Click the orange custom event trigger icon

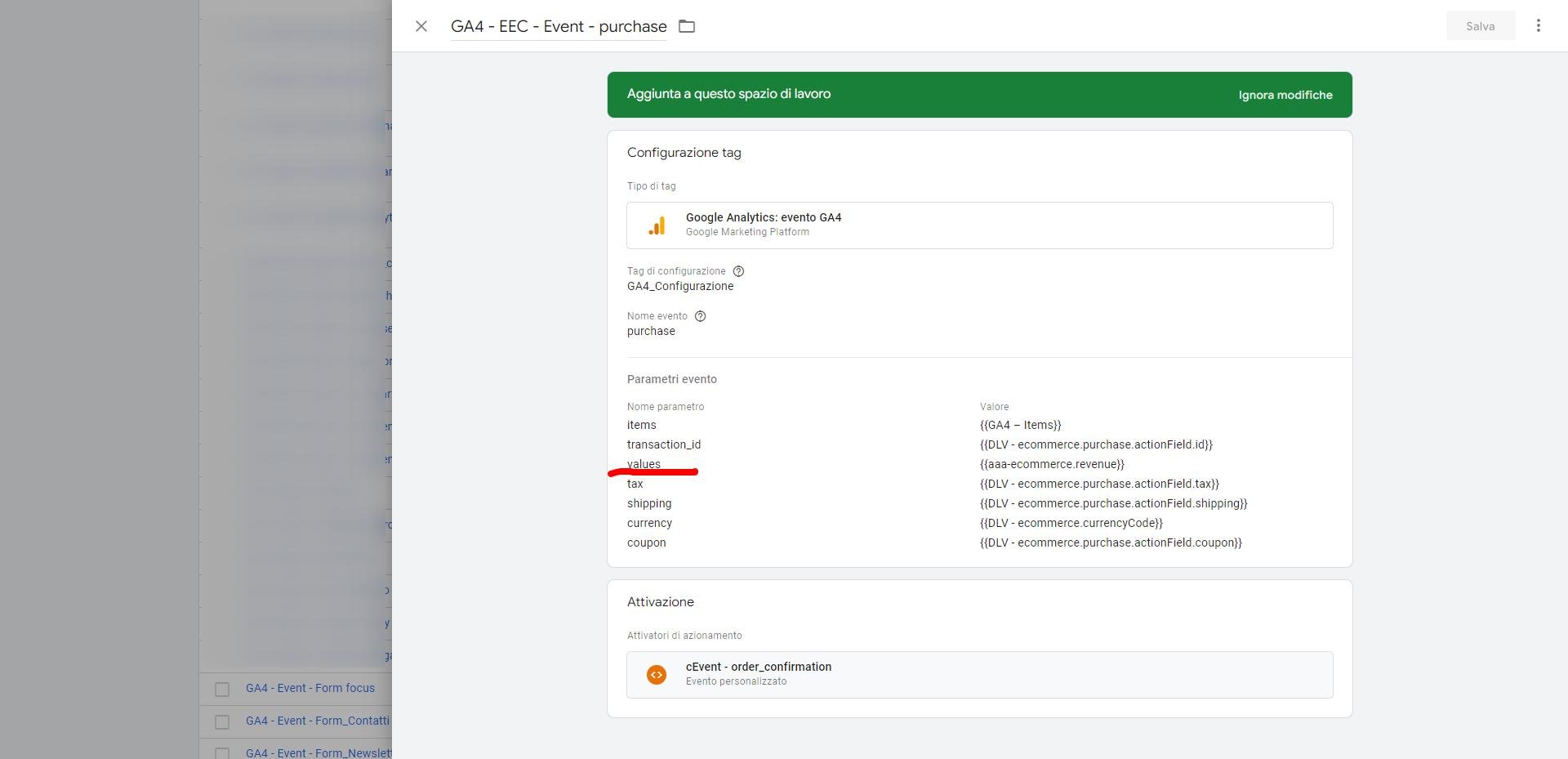coord(657,675)
